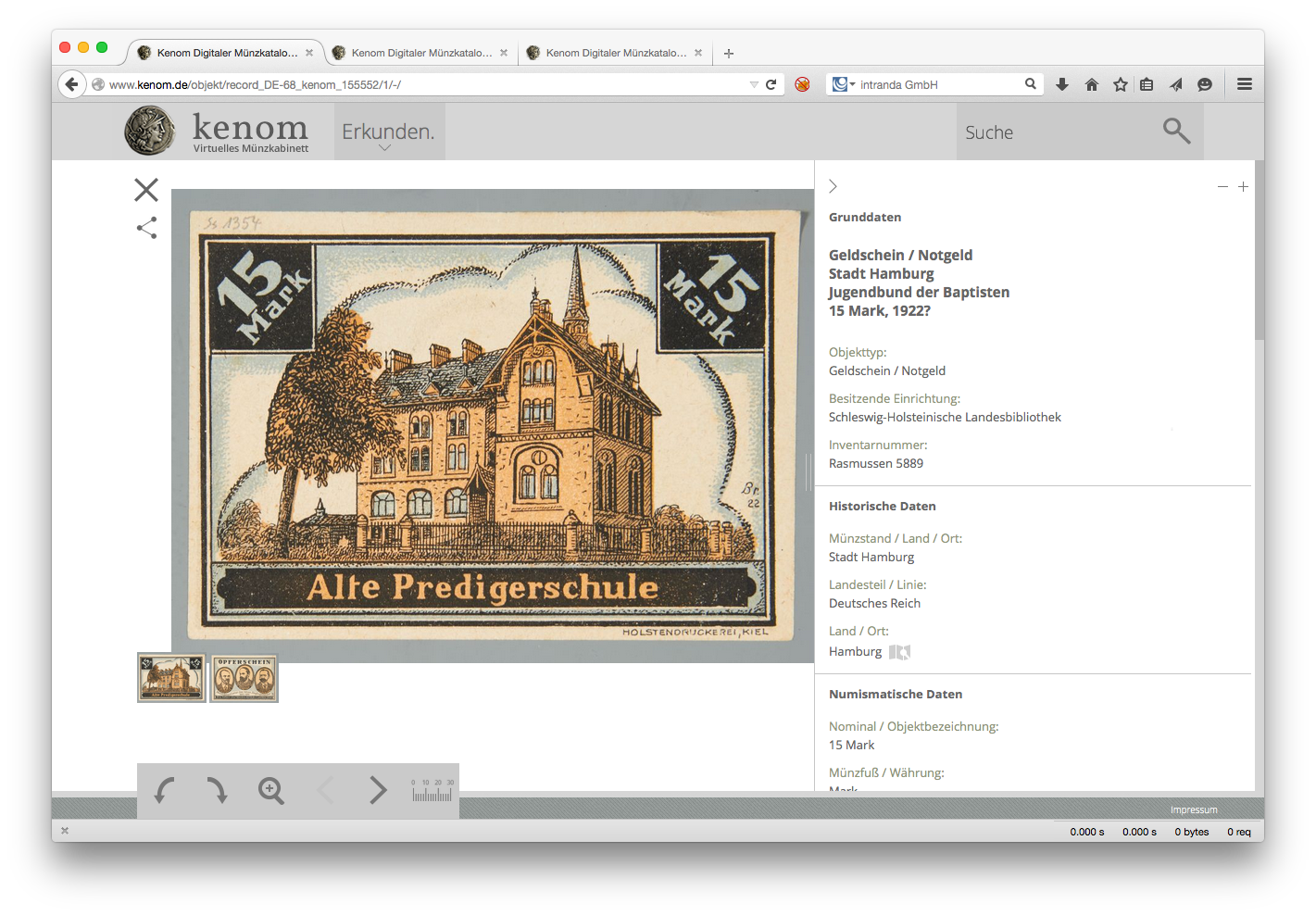1316x916 pixels.
Task: Select the Opferschein reverse thumbnail
Action: coord(244,678)
